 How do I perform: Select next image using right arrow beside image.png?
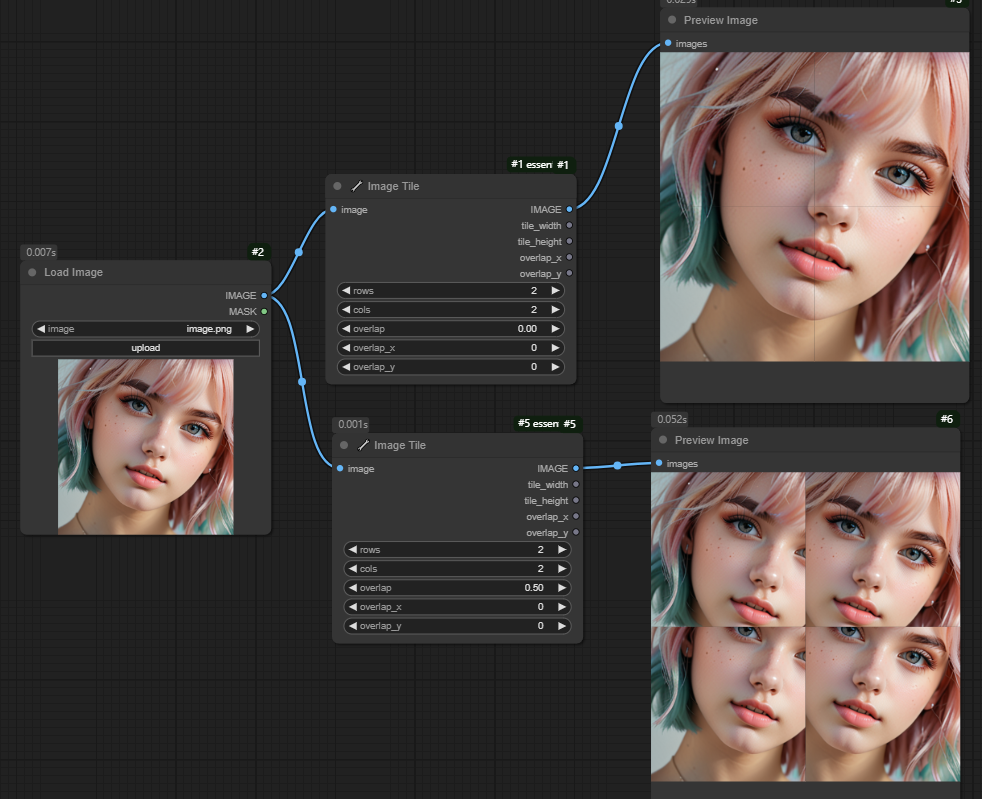(249, 329)
